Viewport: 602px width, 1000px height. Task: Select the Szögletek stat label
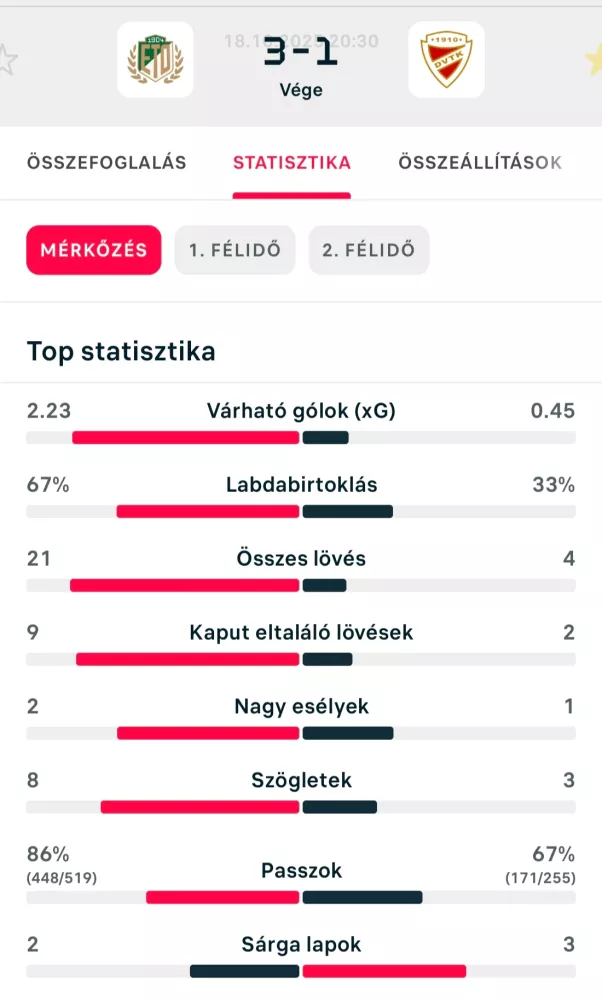coord(301,781)
